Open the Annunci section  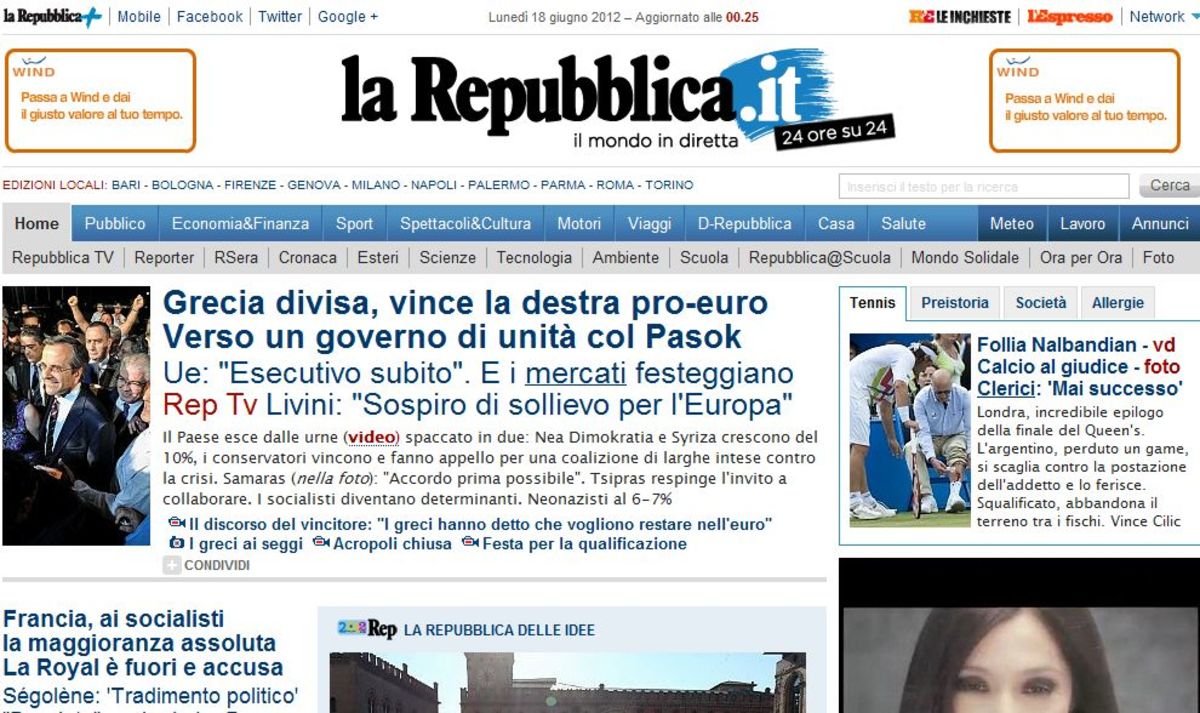pos(1160,224)
